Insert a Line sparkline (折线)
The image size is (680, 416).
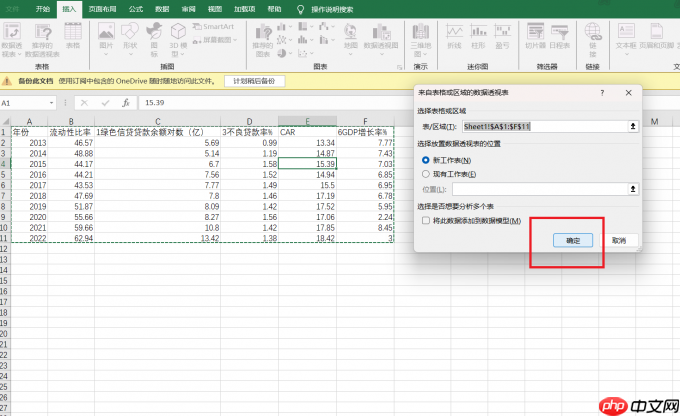[x=454, y=36]
